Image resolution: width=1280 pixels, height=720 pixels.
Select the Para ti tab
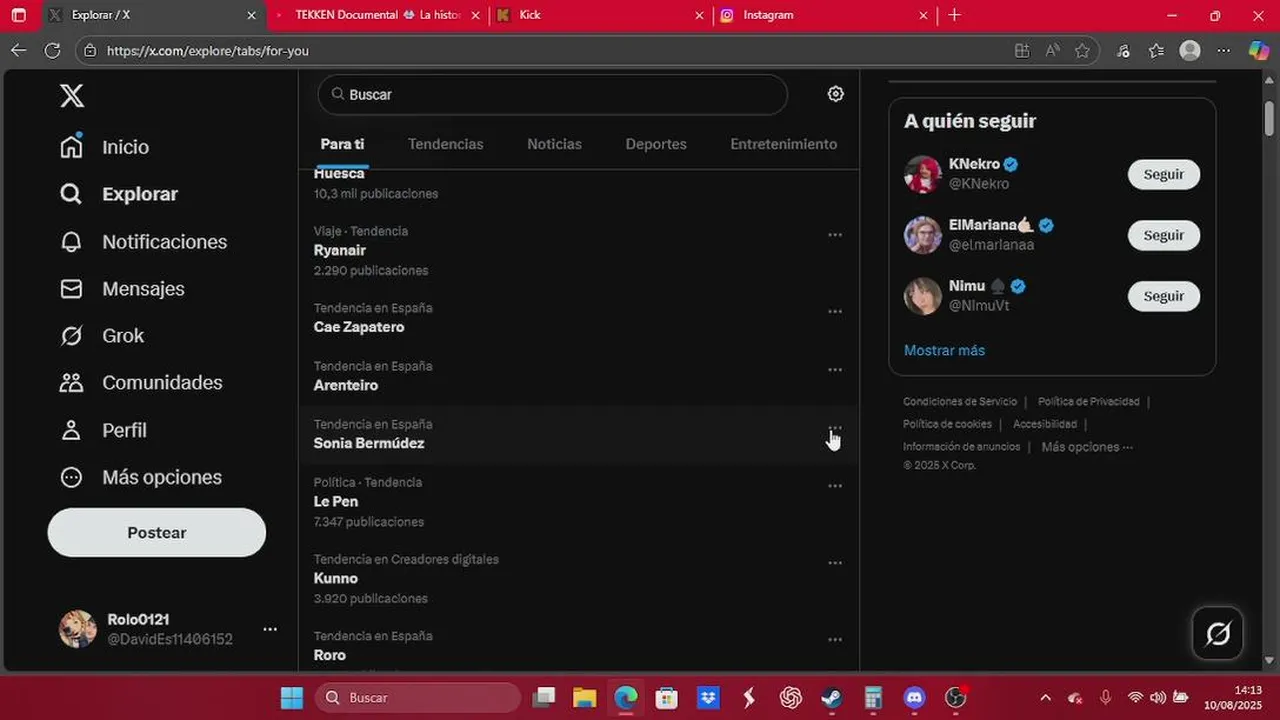(342, 144)
